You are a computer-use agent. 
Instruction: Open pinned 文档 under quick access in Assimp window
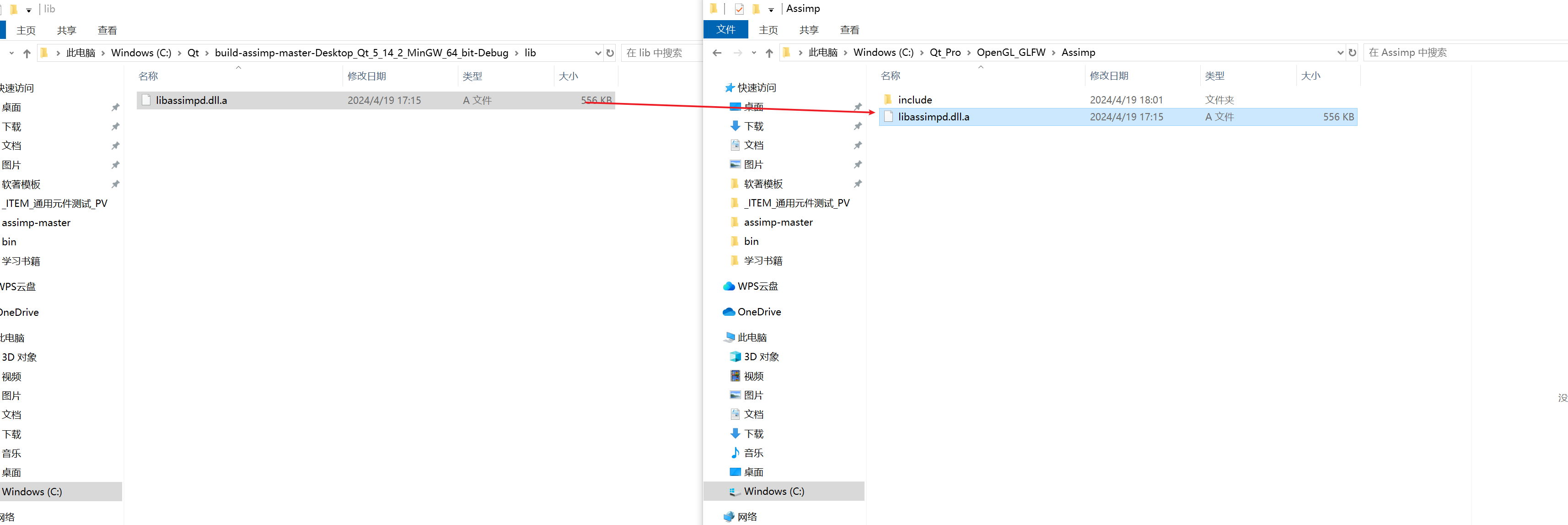tap(753, 146)
